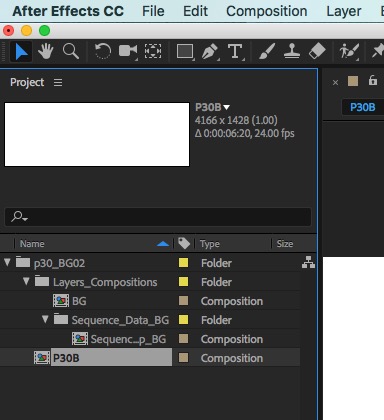Image resolution: width=384 pixels, height=420 pixels.
Task: Select the Pan Behind anchor point tool
Action: 153,52
